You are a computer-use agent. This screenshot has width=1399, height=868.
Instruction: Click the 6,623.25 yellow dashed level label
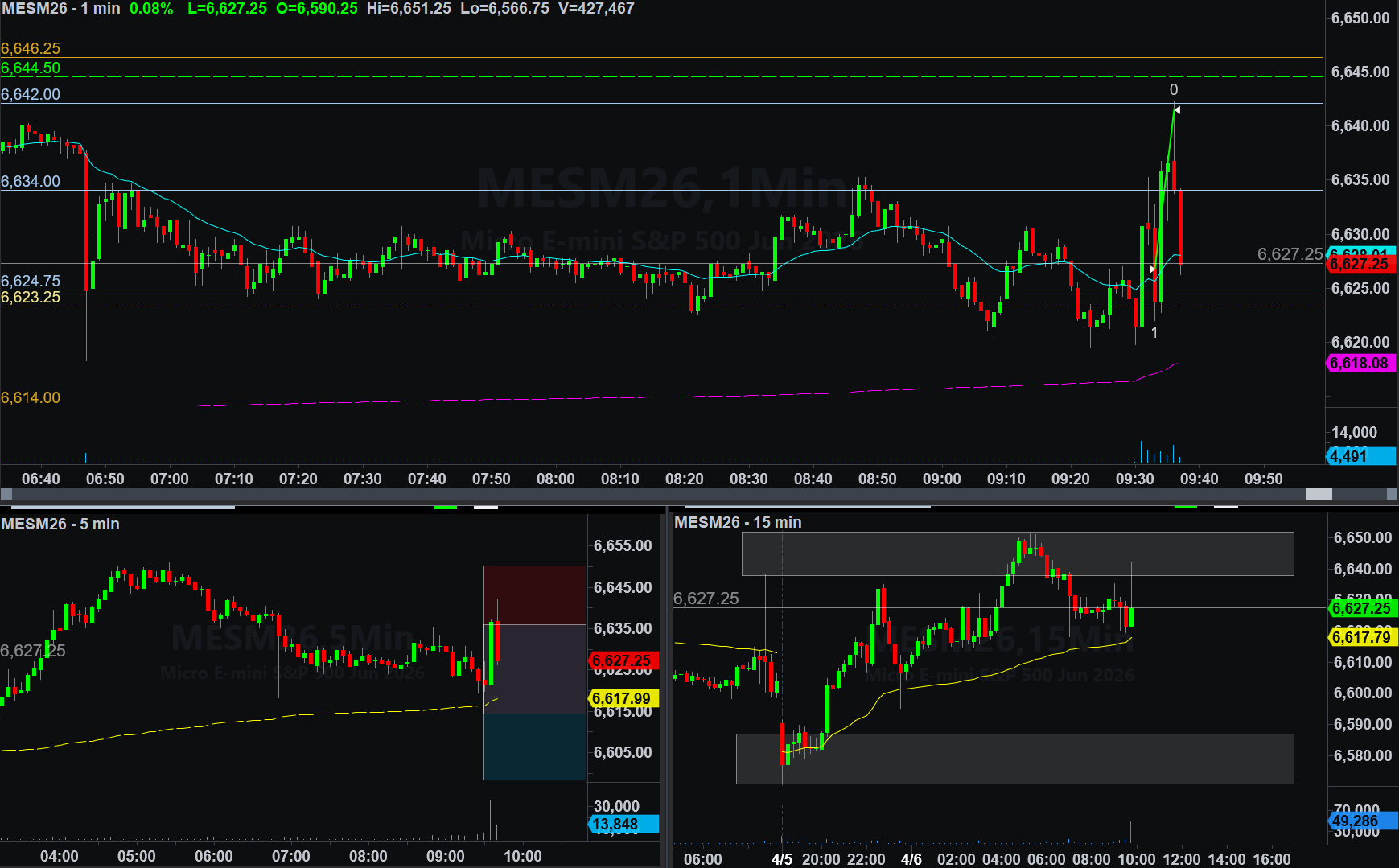coord(31,298)
